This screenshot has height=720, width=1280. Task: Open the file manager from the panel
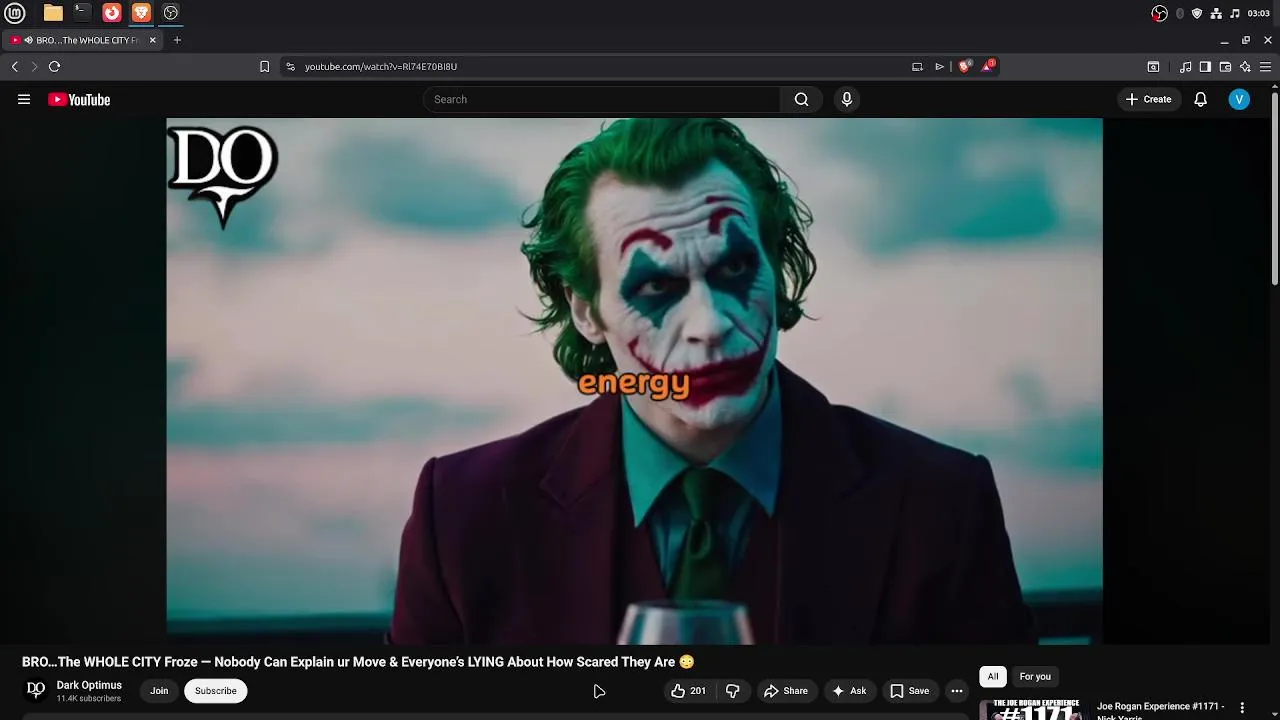[x=53, y=13]
